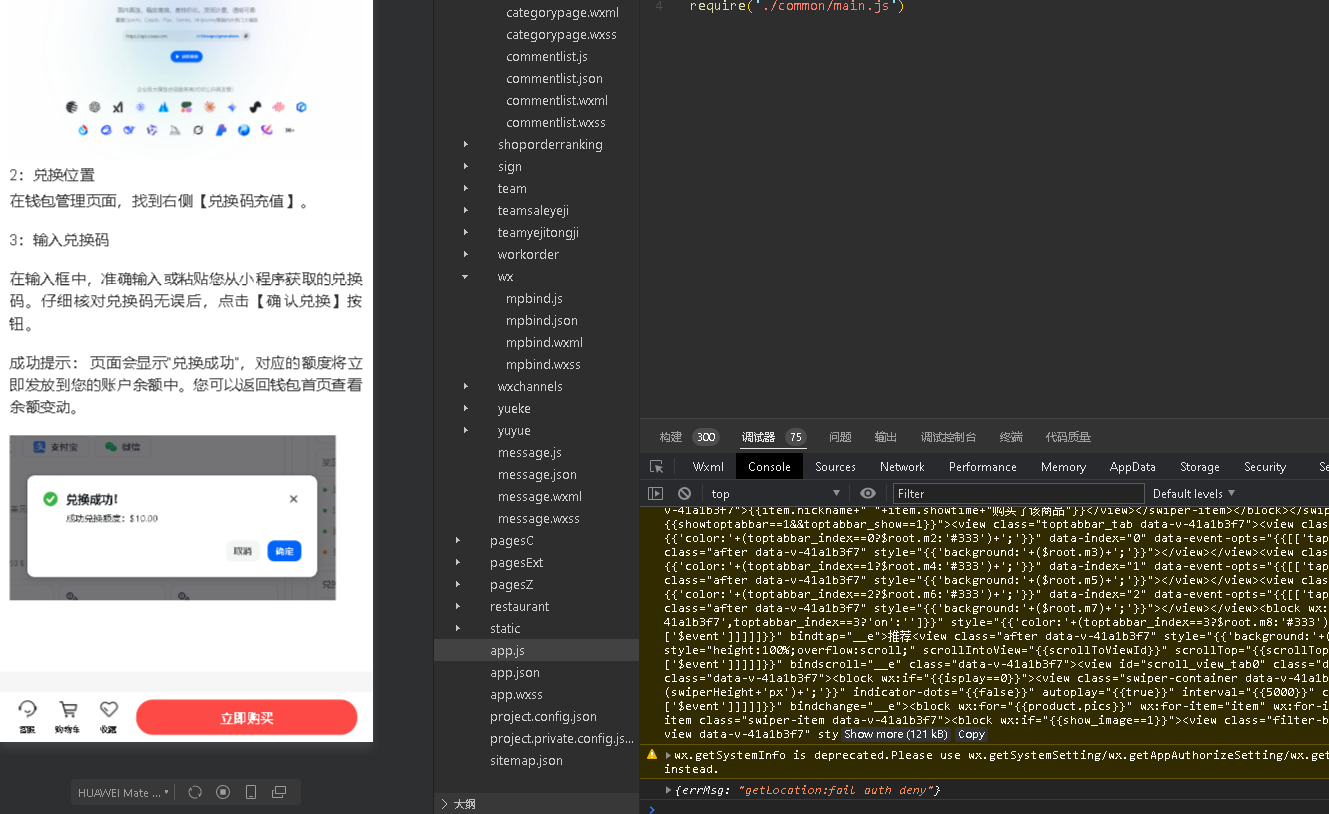Click the simulator stop icon
The width and height of the screenshot is (1329, 814).
223,792
